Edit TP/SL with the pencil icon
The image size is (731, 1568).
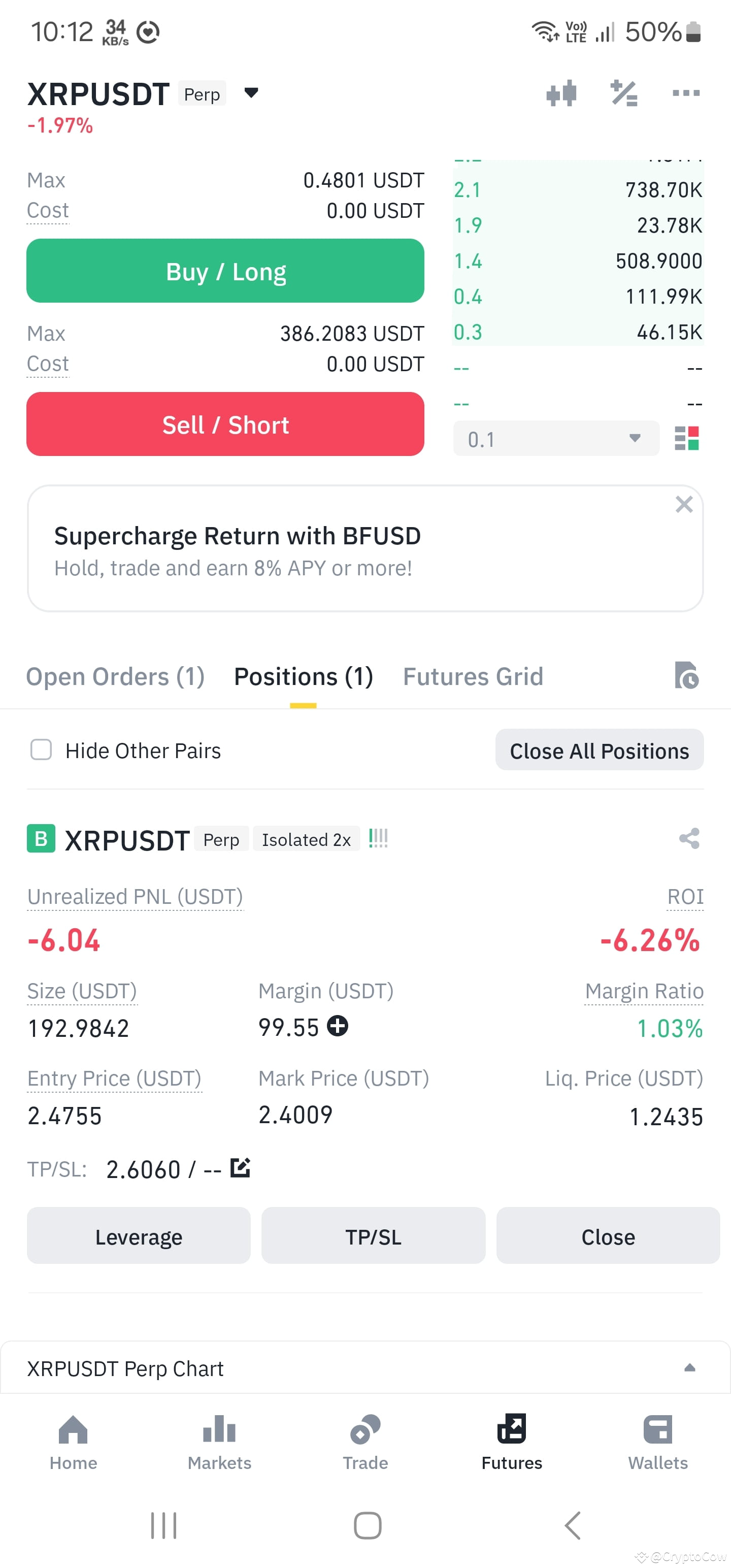(x=241, y=1167)
